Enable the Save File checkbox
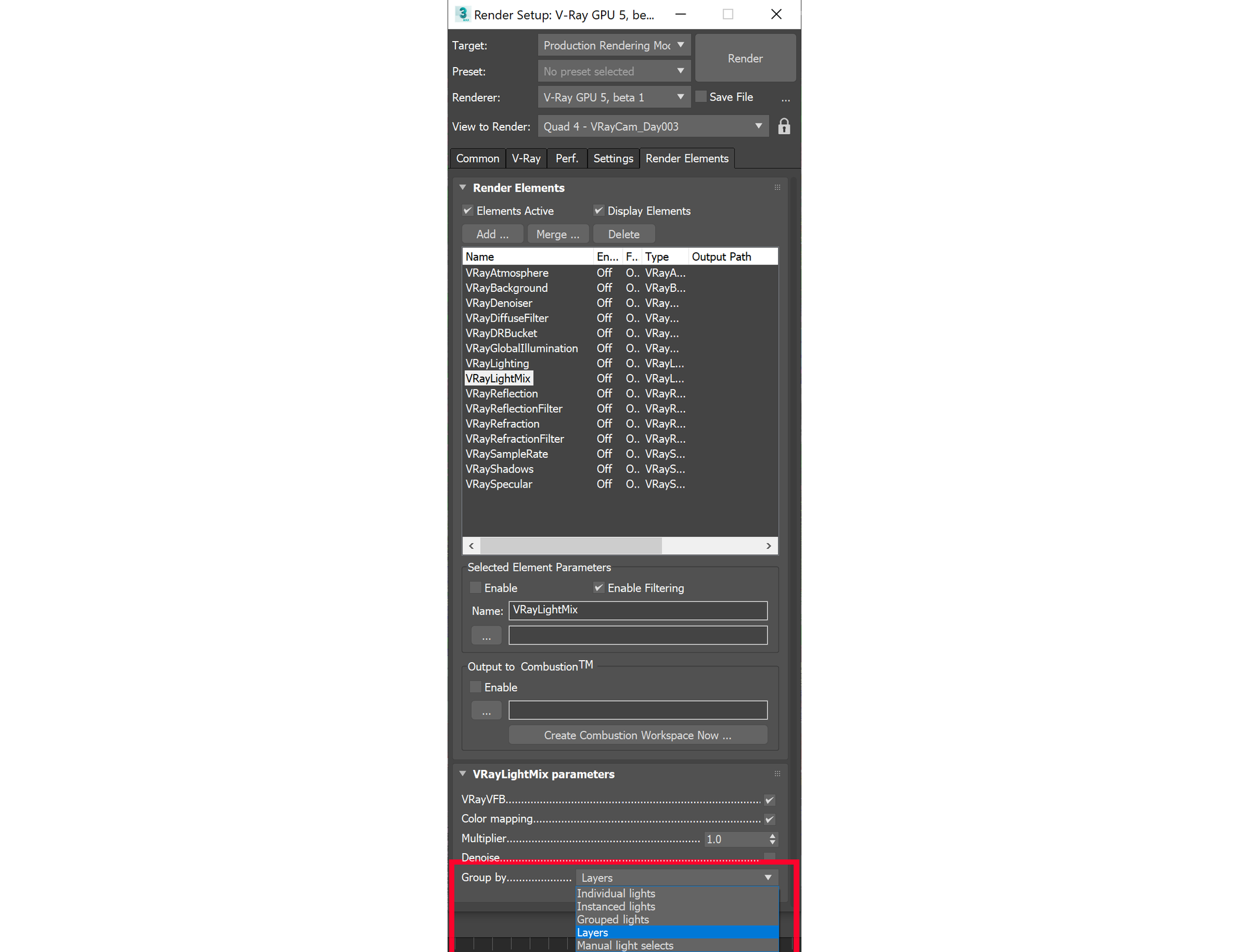 (x=701, y=96)
